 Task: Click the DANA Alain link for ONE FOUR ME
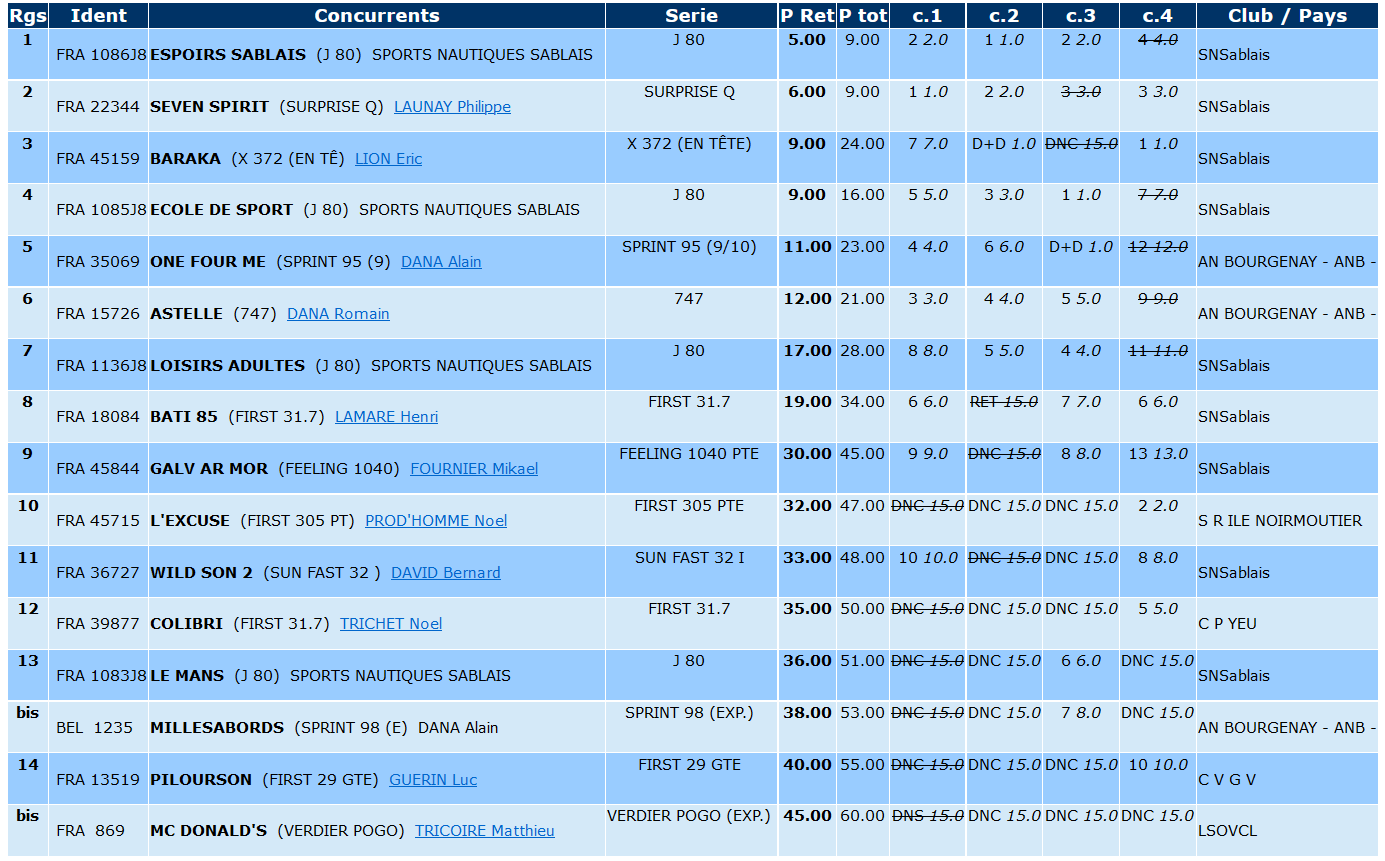click(441, 262)
